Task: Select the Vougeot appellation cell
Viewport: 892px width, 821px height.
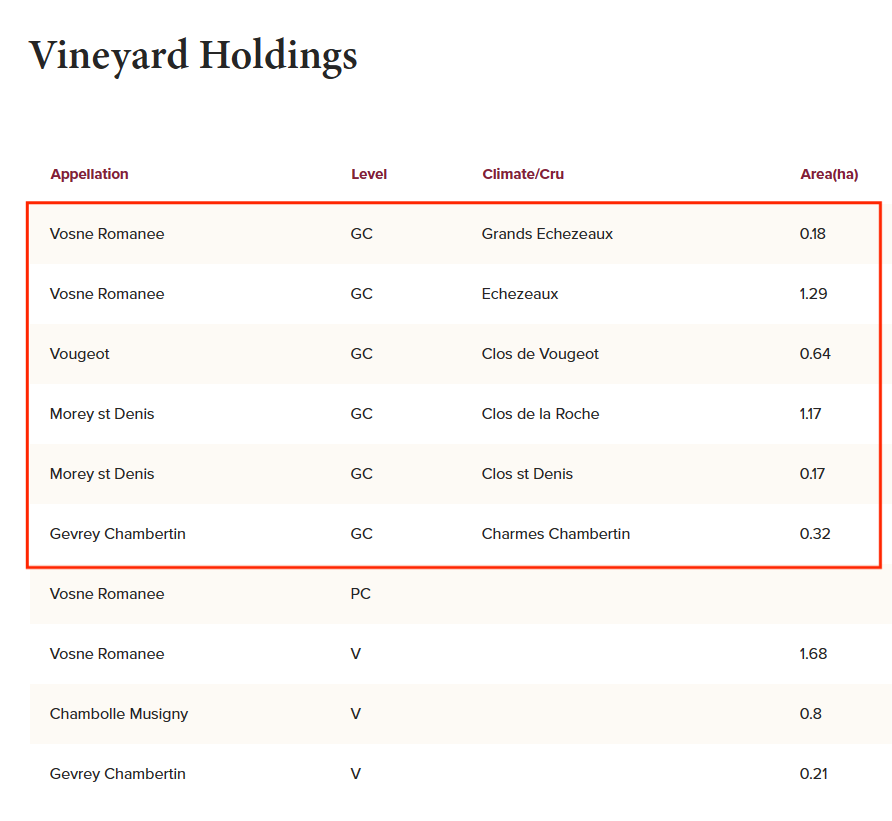Action: [80, 354]
